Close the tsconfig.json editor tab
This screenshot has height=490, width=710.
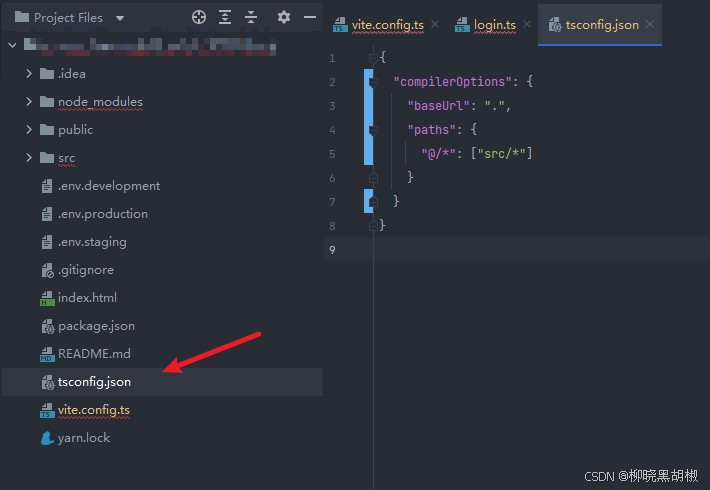pyautogui.click(x=650, y=24)
